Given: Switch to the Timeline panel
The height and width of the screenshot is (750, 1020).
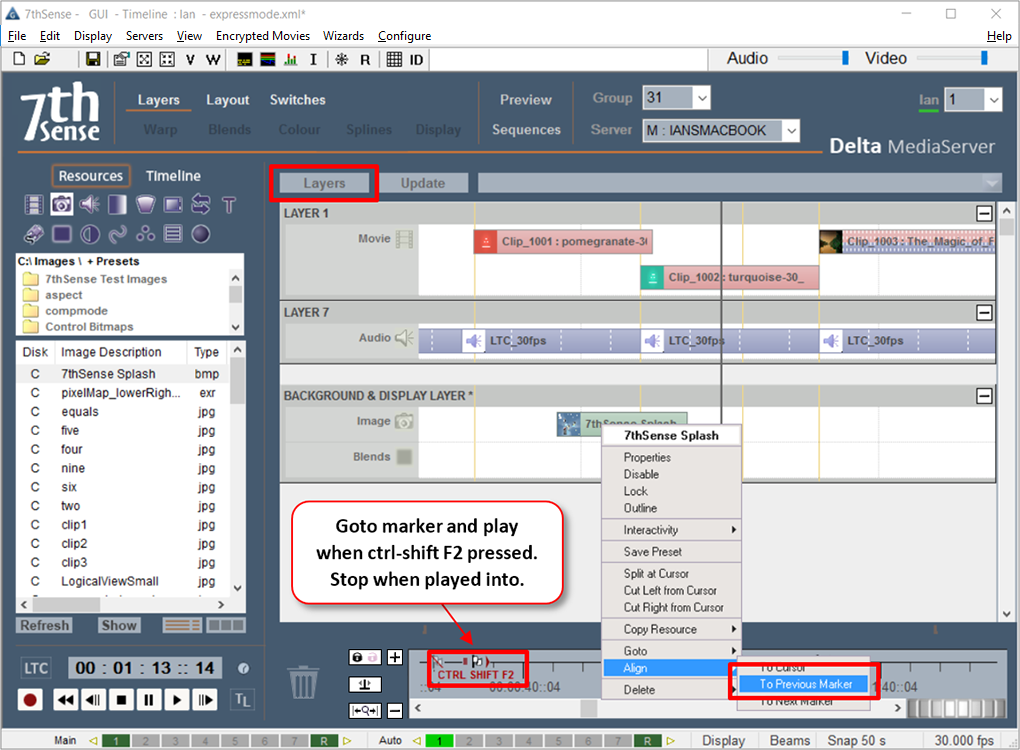Looking at the screenshot, I should pos(173,176).
